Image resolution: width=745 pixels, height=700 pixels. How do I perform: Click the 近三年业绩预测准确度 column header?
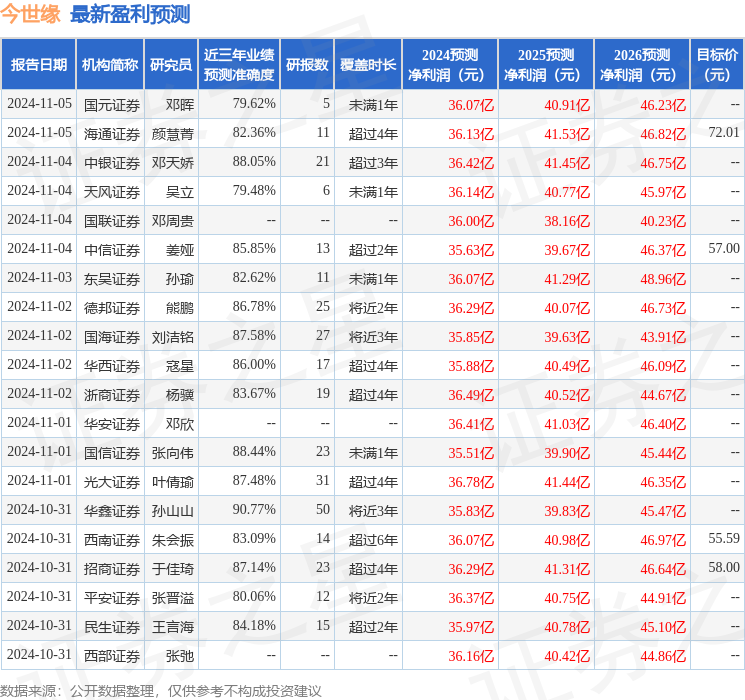coord(239,65)
